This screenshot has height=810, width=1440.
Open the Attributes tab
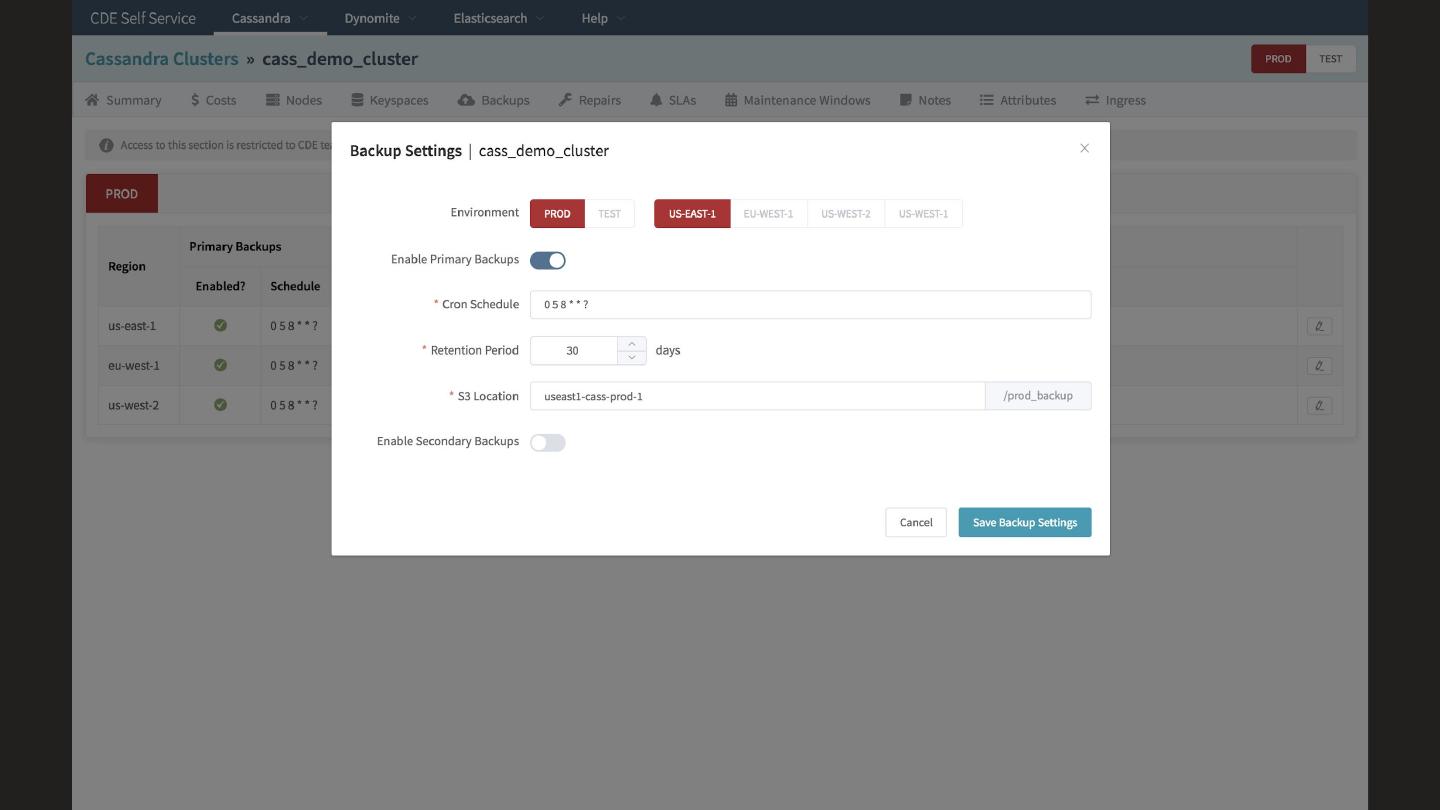pos(1018,100)
